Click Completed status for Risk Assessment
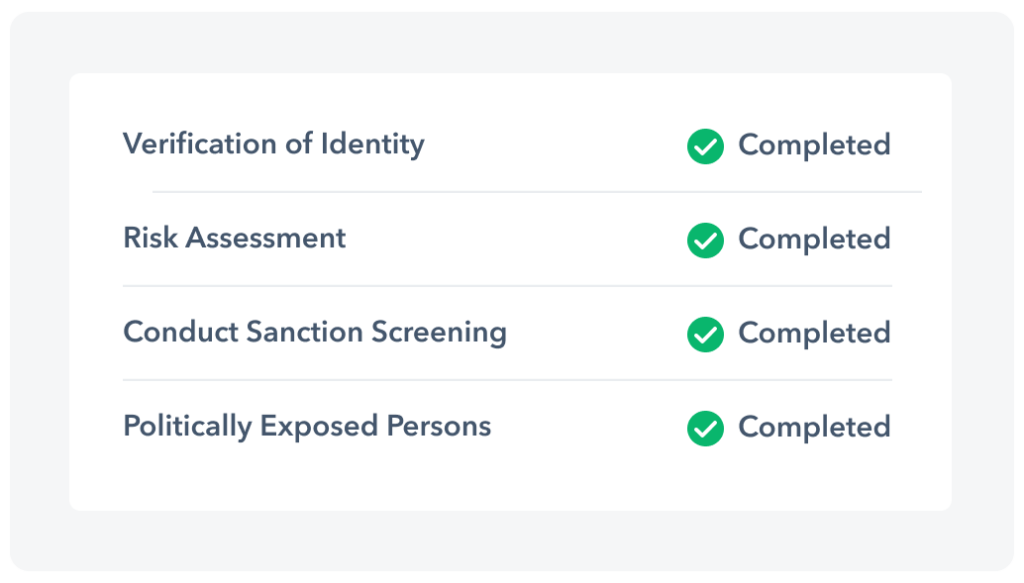This screenshot has width=1024, height=583. [x=814, y=239]
